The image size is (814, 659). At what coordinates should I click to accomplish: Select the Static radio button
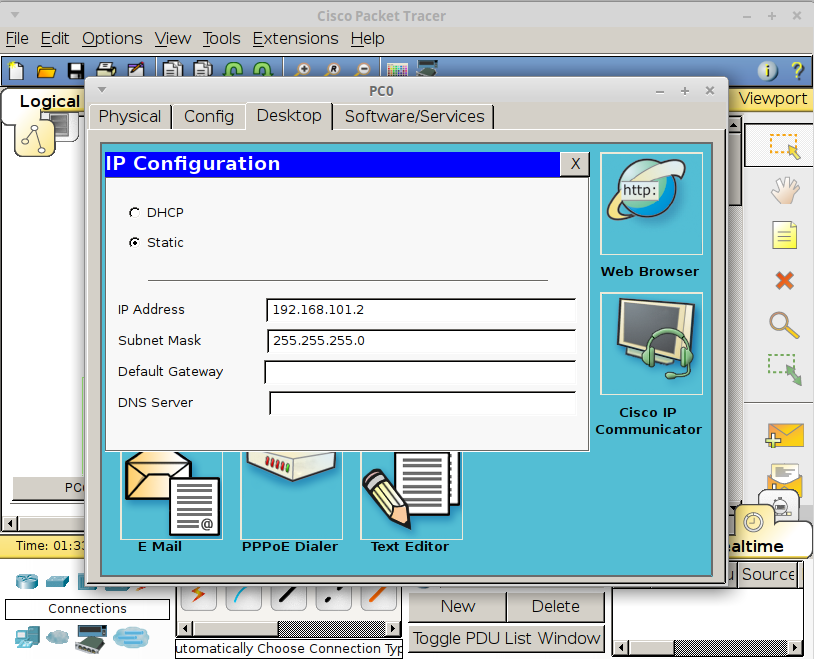tap(134, 243)
